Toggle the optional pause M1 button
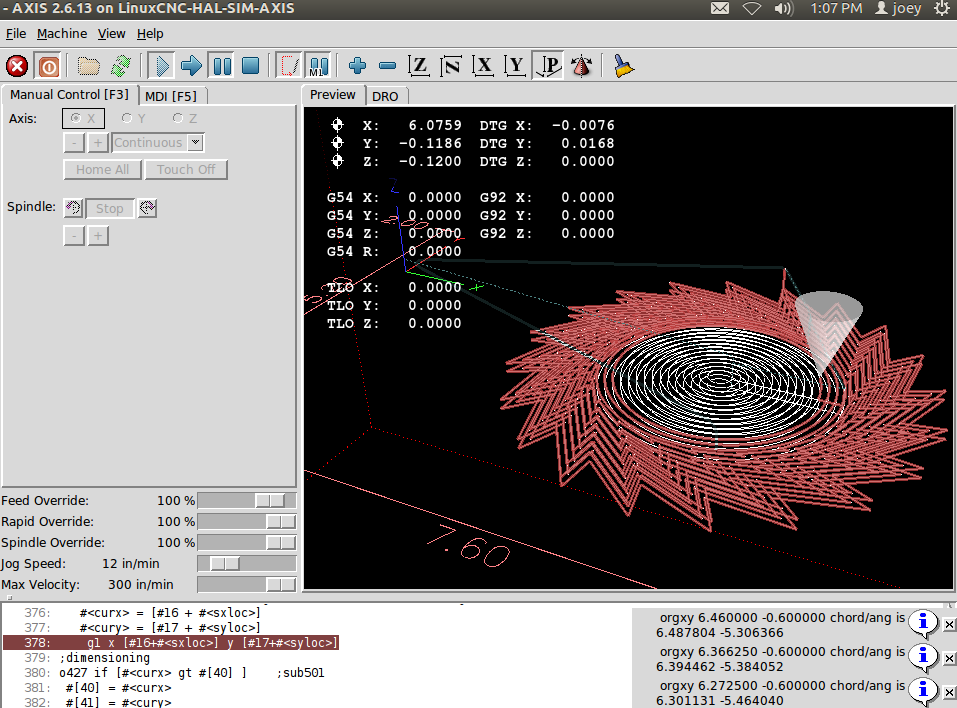Image resolution: width=957 pixels, height=708 pixels. pyautogui.click(x=318, y=67)
